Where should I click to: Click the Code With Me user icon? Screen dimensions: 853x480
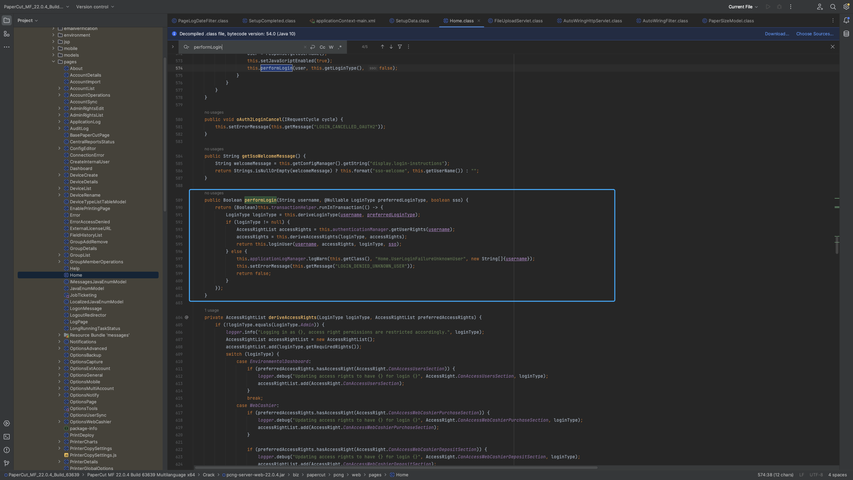[x=819, y=7]
